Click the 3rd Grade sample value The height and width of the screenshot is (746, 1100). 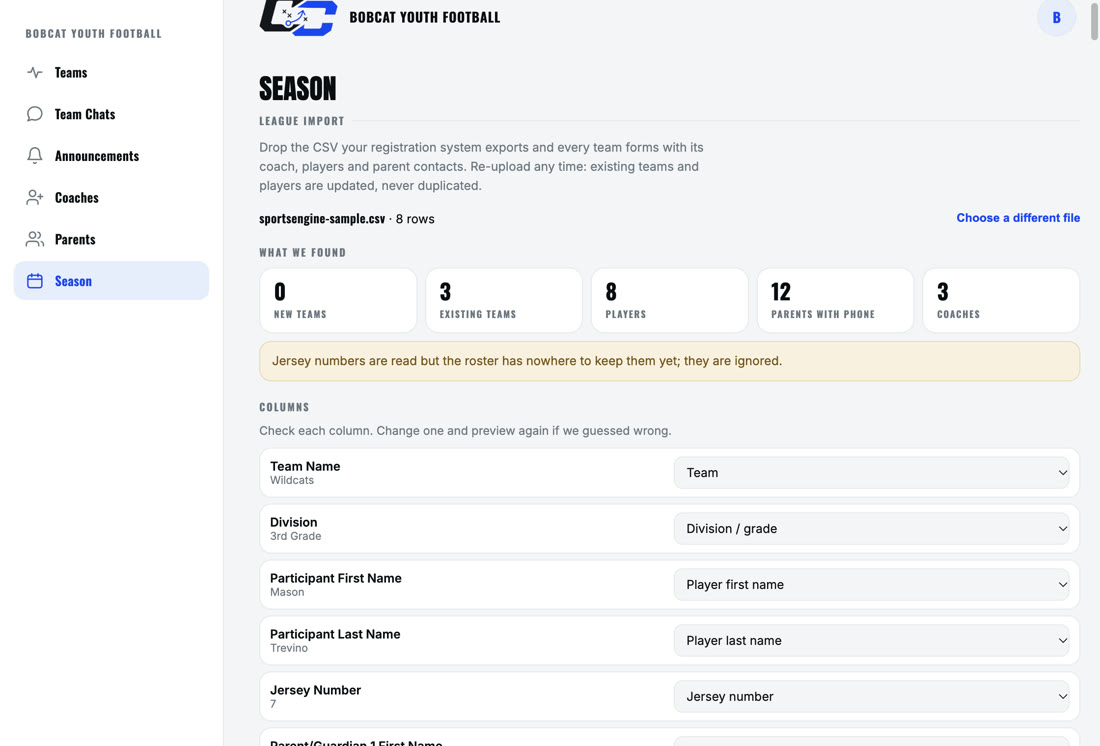coord(295,536)
